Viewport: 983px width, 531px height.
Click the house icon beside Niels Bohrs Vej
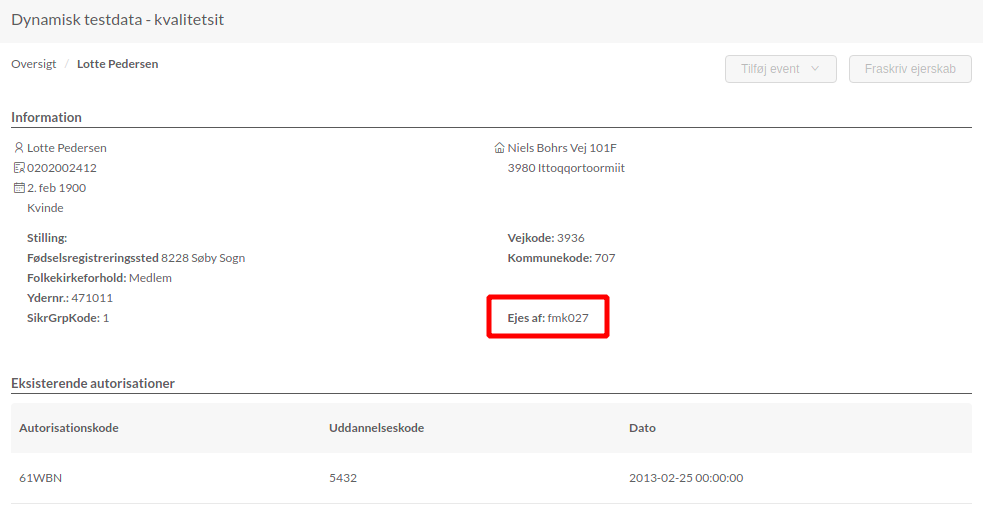(499, 148)
